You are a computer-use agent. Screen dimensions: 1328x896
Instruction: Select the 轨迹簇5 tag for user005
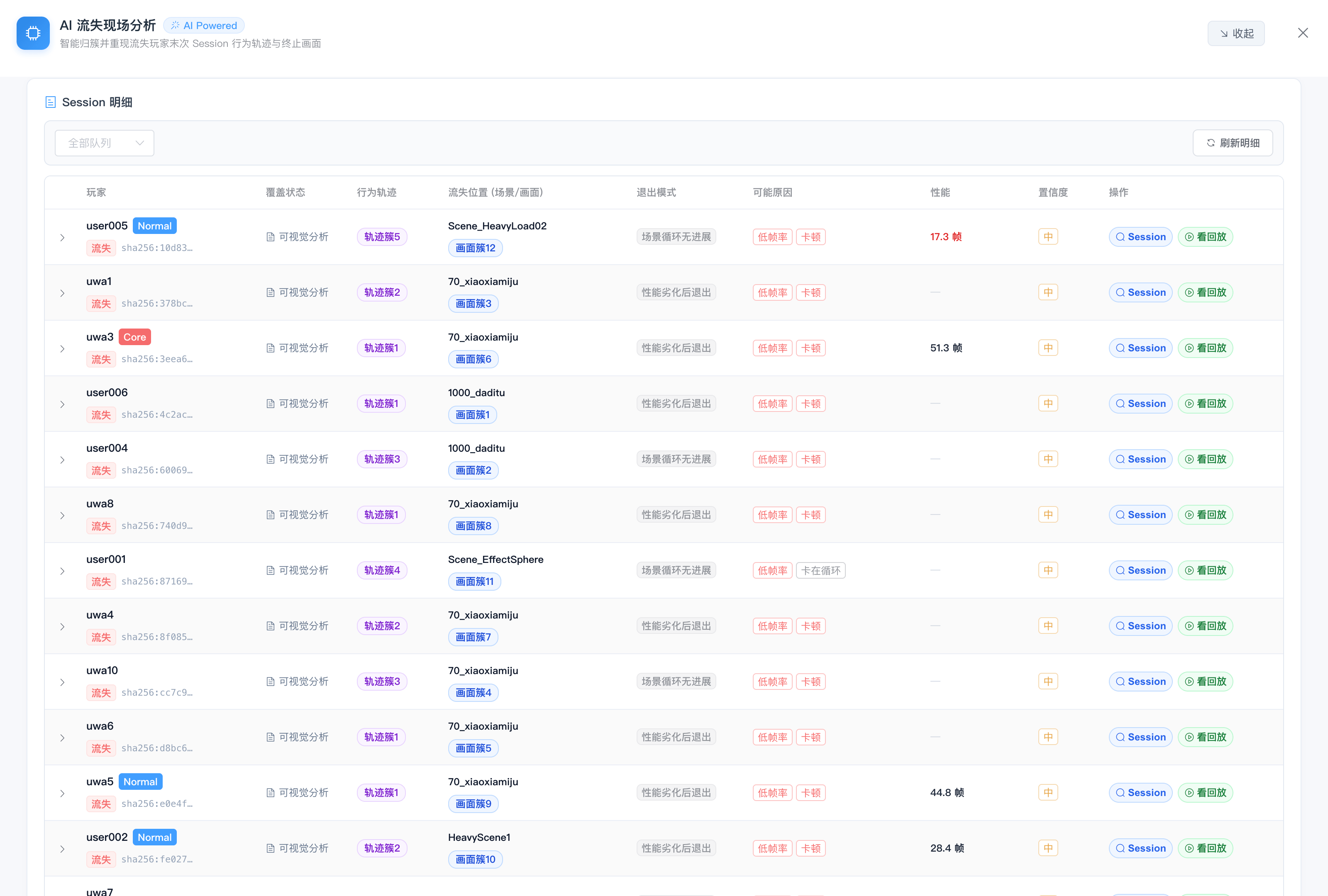[382, 237]
